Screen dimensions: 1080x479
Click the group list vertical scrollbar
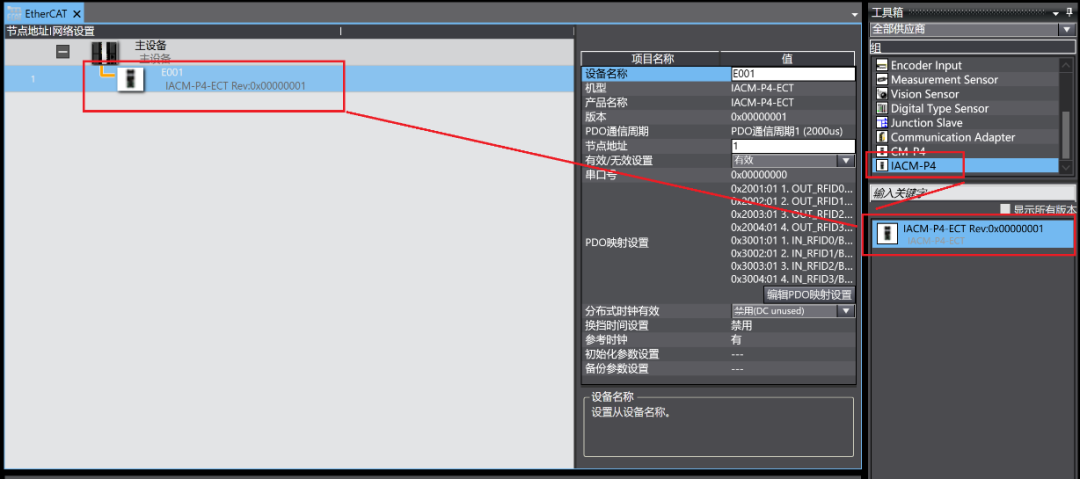pos(1066,115)
